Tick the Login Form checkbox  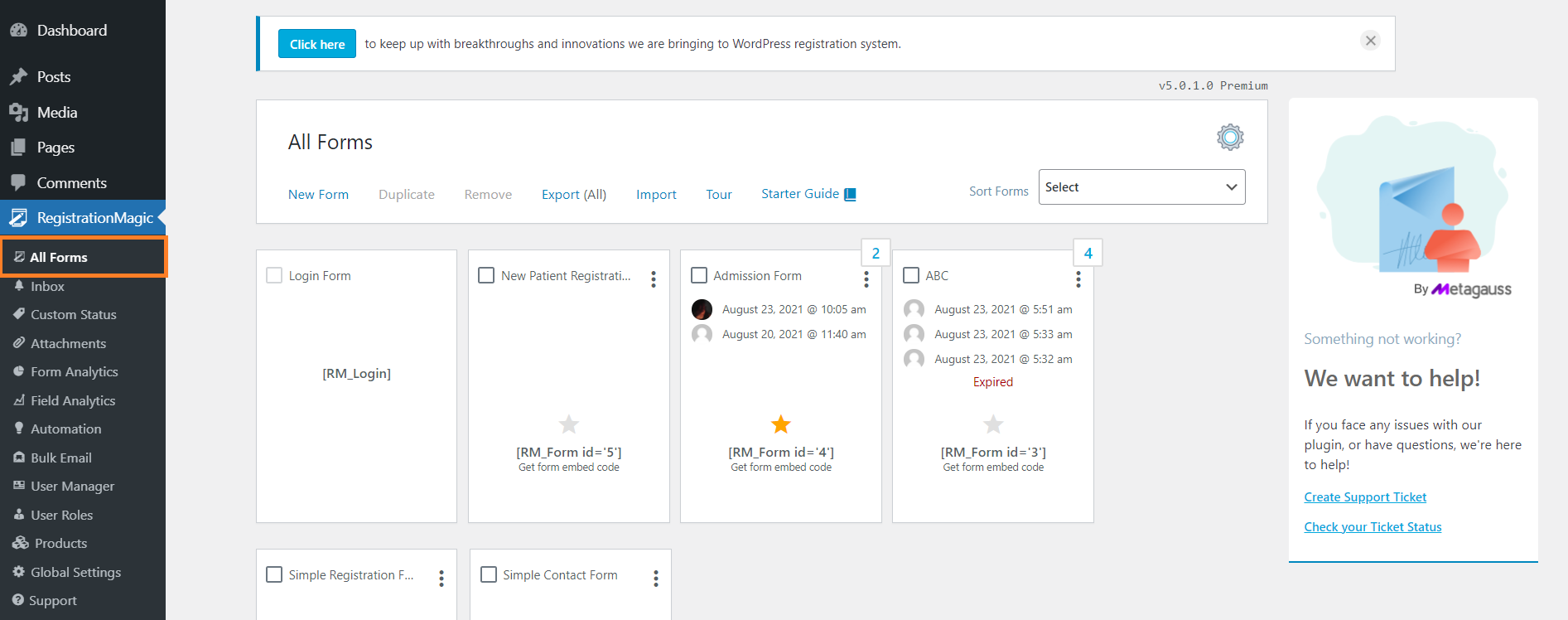274,275
